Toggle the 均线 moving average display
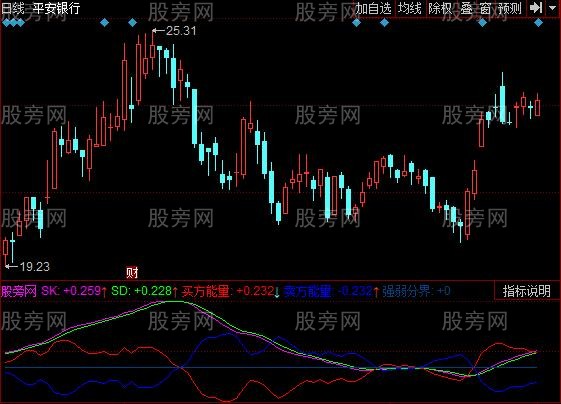The image size is (561, 404). (x=410, y=8)
